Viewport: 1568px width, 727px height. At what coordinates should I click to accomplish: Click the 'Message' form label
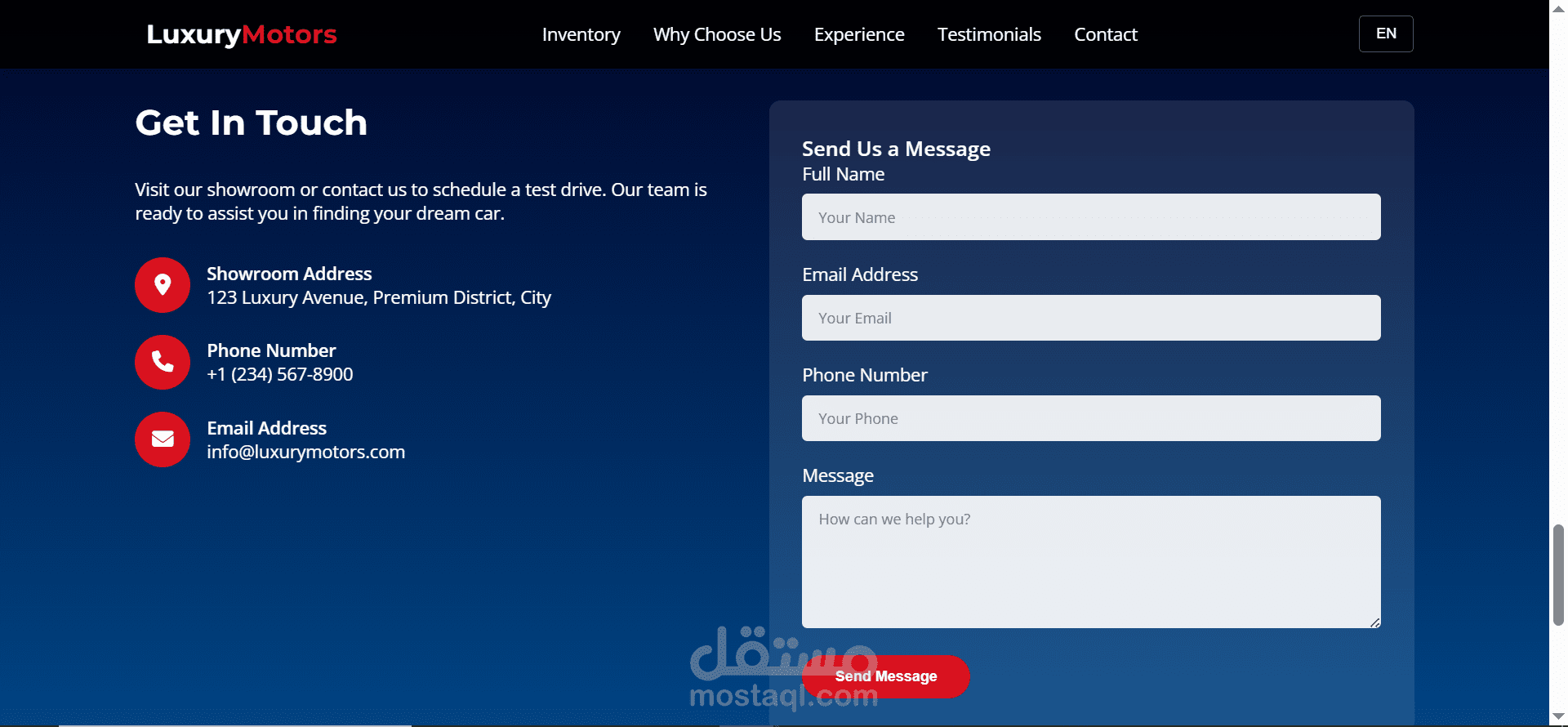click(838, 475)
